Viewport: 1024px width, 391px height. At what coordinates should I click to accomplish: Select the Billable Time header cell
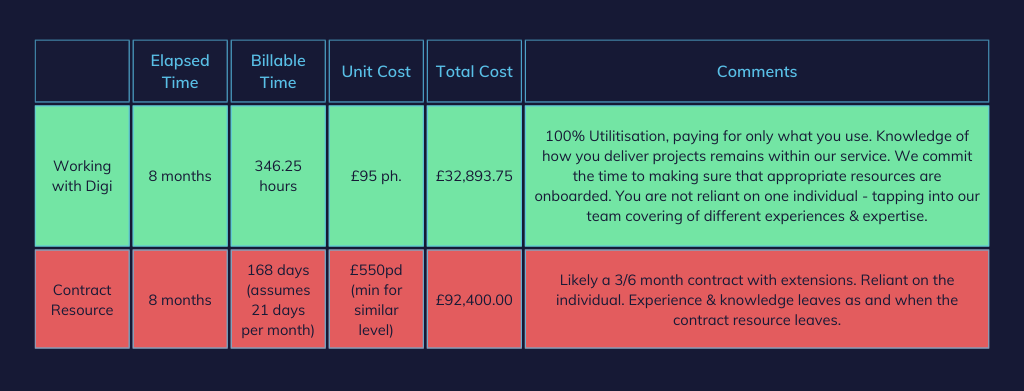(278, 71)
